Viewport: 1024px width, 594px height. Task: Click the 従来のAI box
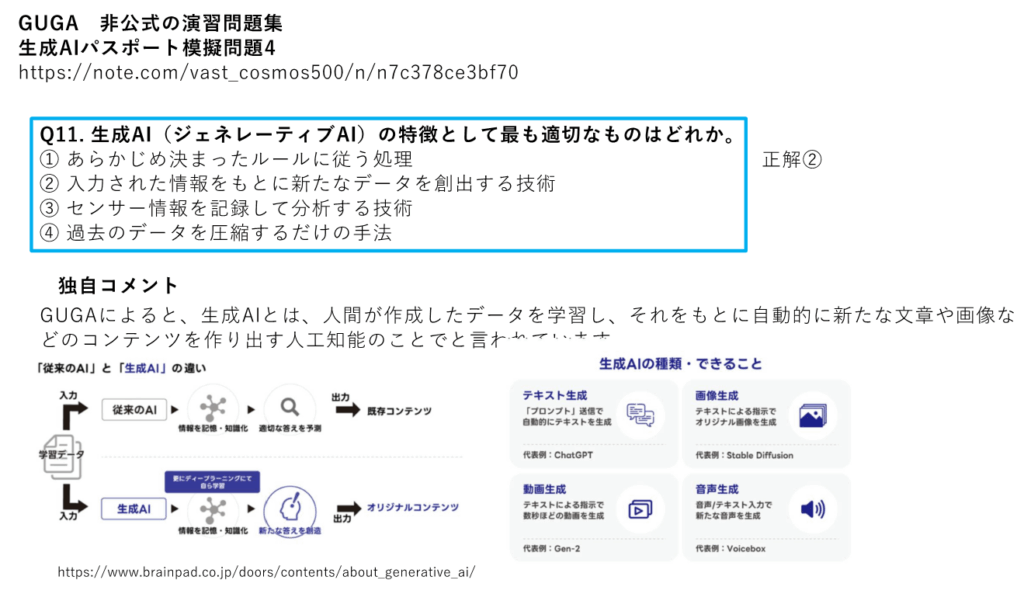[x=131, y=408]
